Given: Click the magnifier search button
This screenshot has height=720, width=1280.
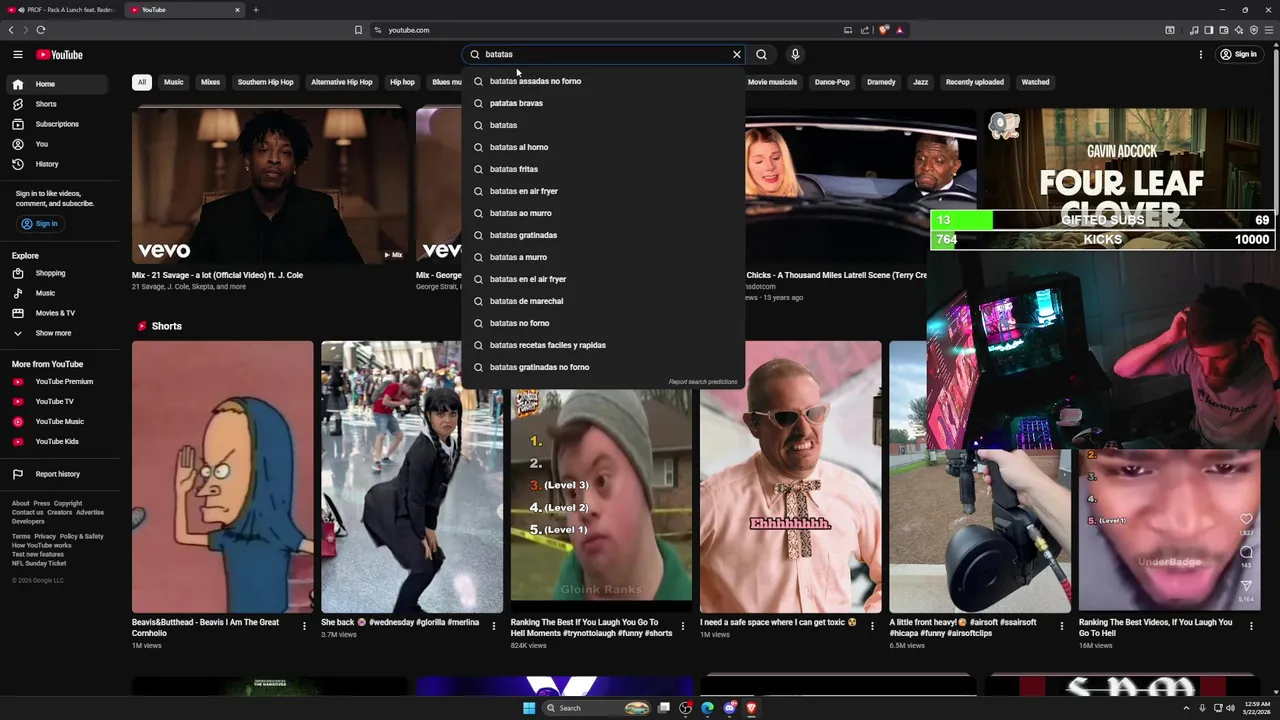Looking at the screenshot, I should click(x=761, y=55).
